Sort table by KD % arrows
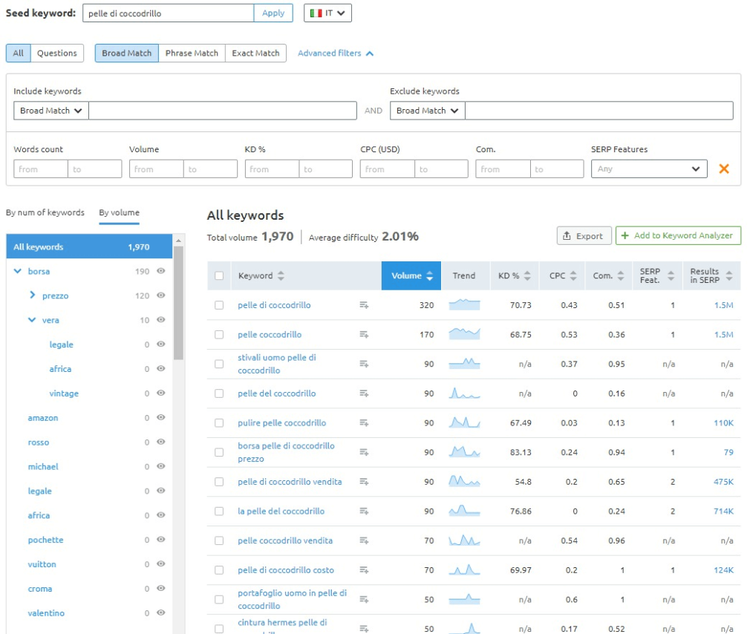 click(527, 276)
